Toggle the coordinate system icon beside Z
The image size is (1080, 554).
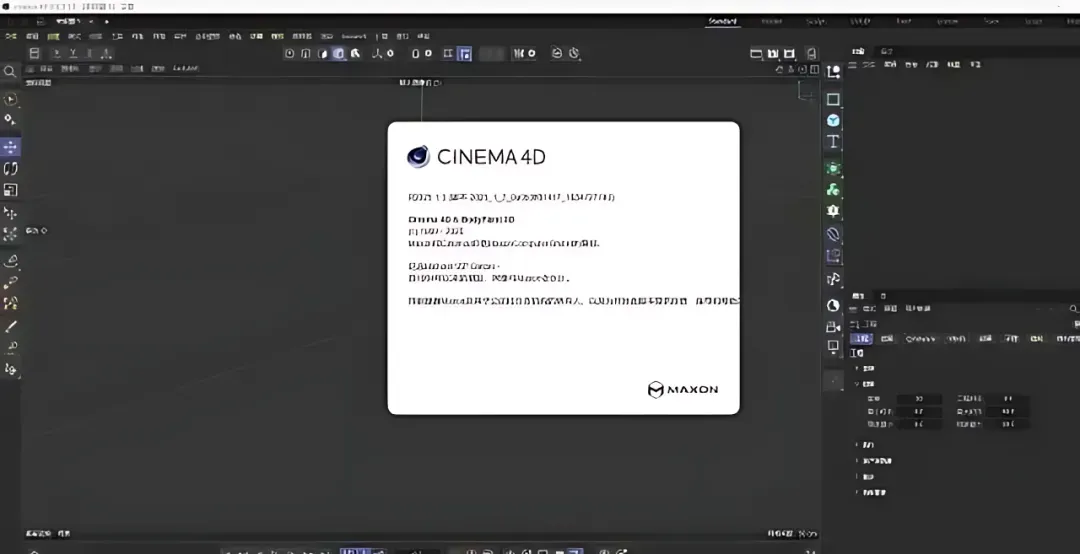pyautogui.click(x=107, y=53)
